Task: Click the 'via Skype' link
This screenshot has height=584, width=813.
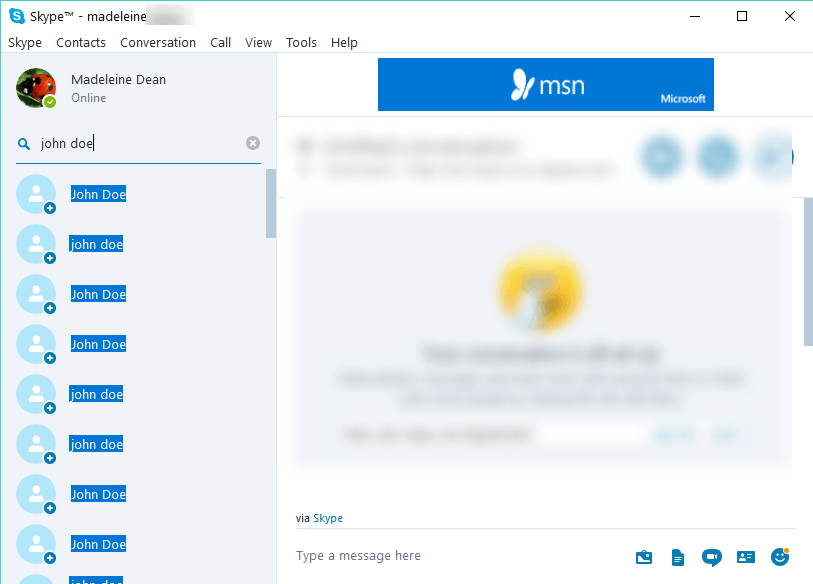Action: coord(329,518)
